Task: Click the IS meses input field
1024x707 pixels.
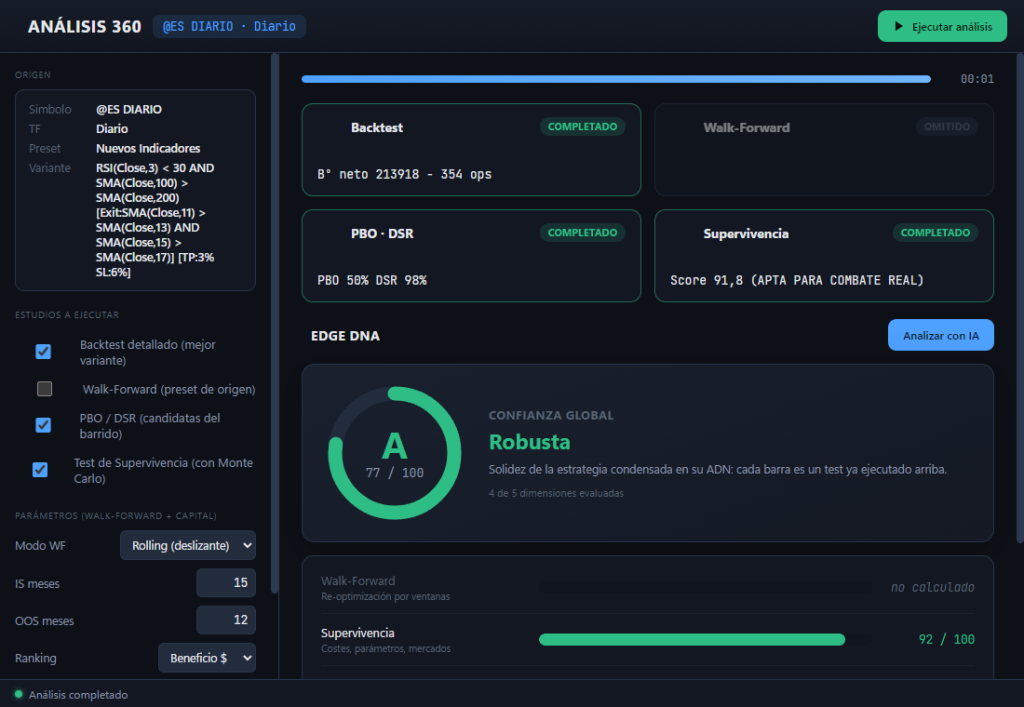Action: pyautogui.click(x=226, y=582)
